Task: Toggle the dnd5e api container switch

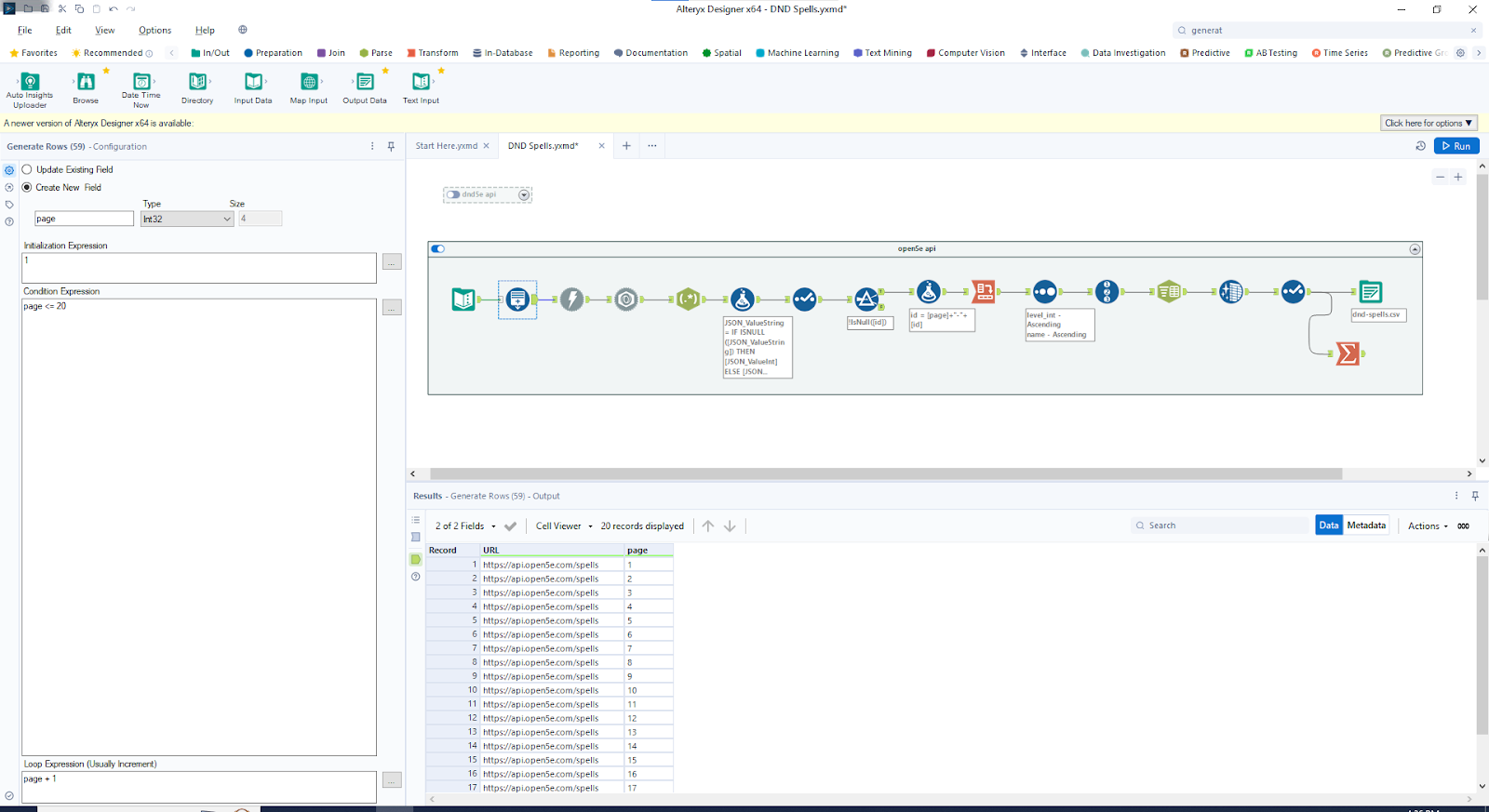Action: tap(453, 194)
